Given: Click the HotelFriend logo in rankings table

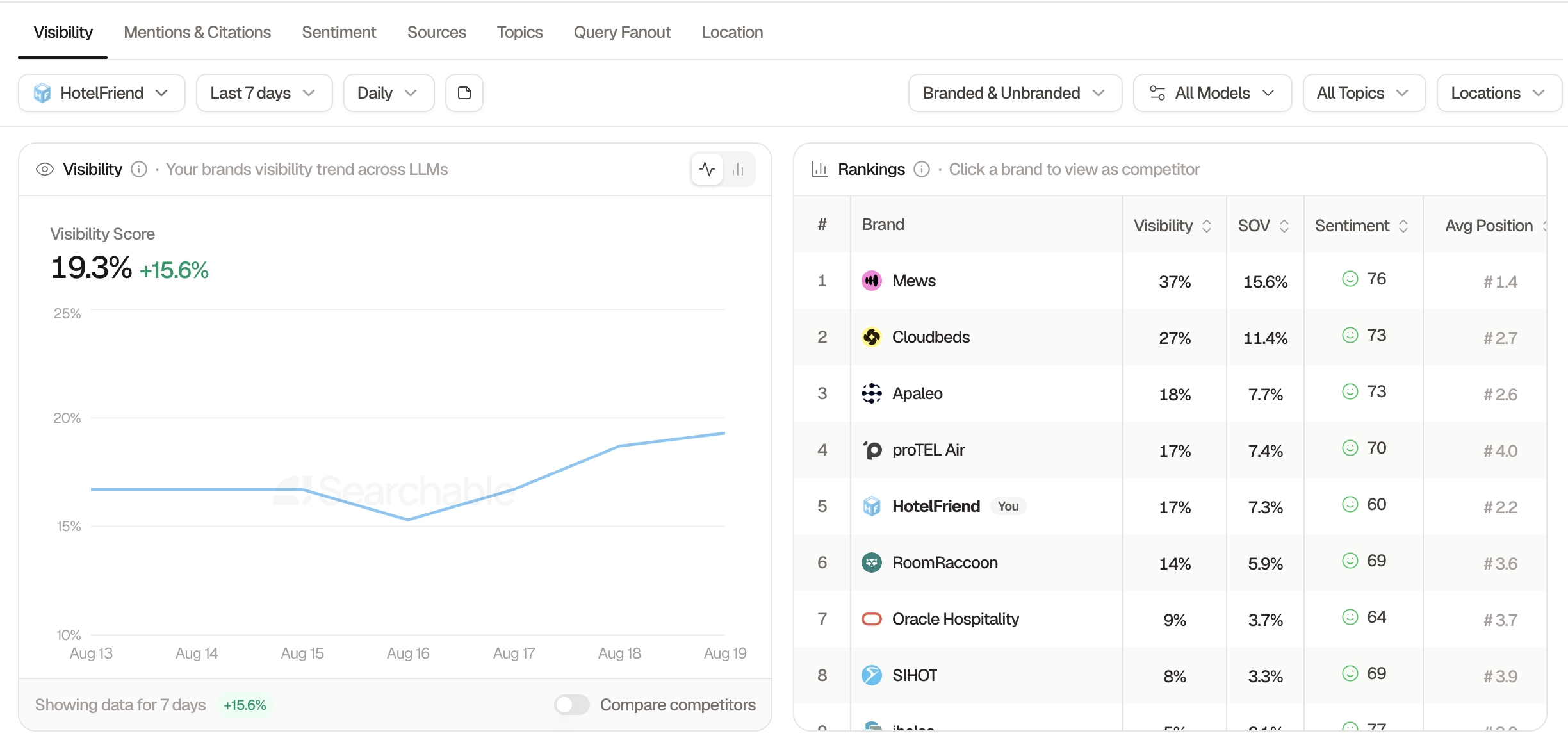Looking at the screenshot, I should click(x=871, y=506).
